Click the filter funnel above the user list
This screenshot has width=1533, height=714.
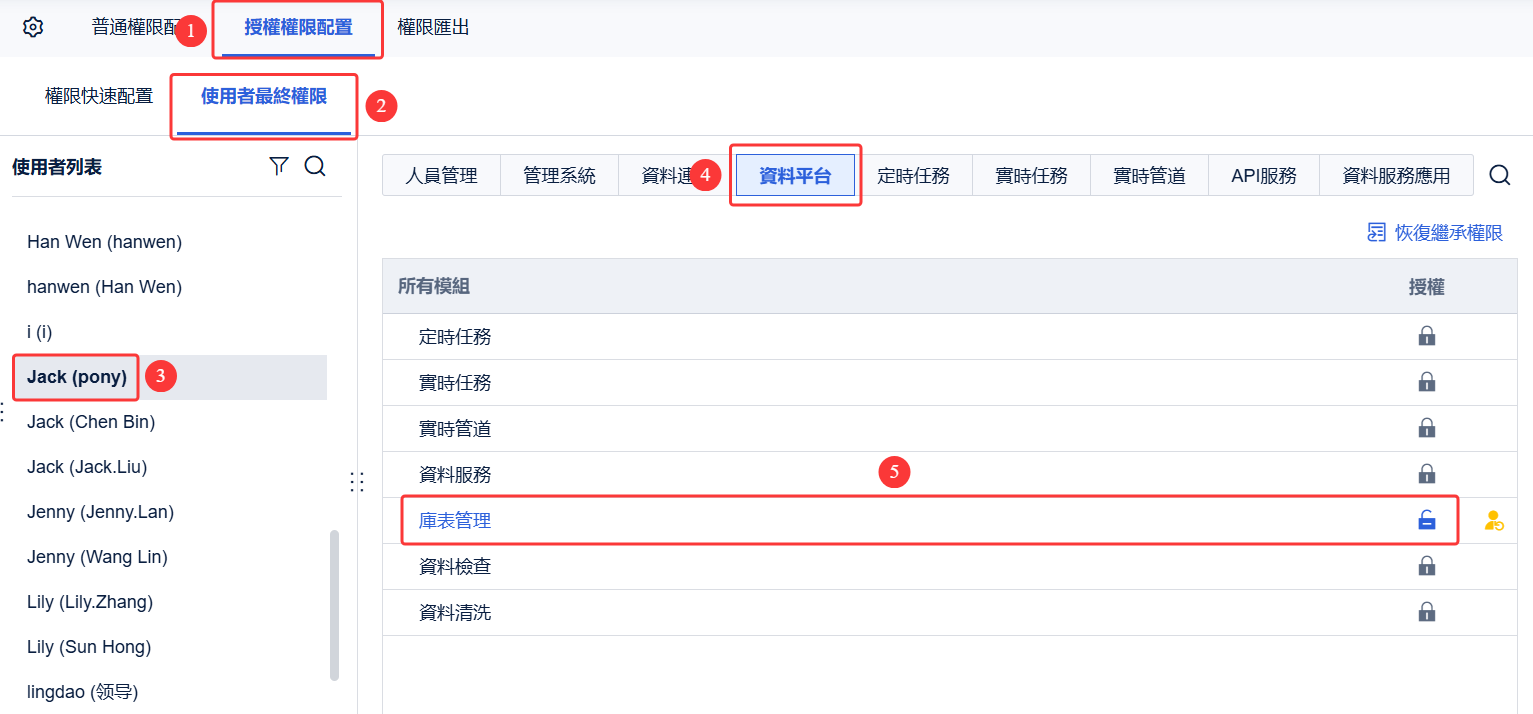(x=279, y=166)
